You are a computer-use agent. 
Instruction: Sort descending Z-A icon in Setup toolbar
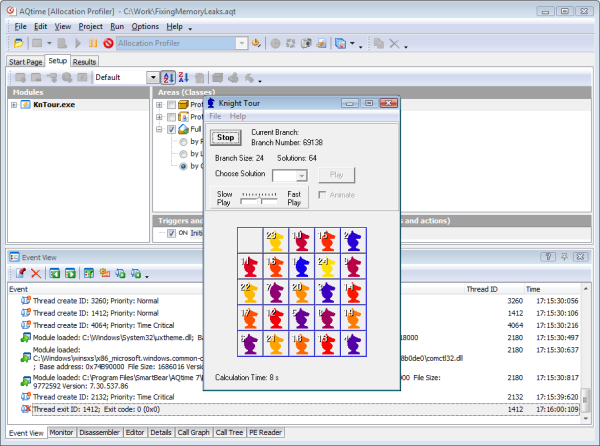point(184,78)
